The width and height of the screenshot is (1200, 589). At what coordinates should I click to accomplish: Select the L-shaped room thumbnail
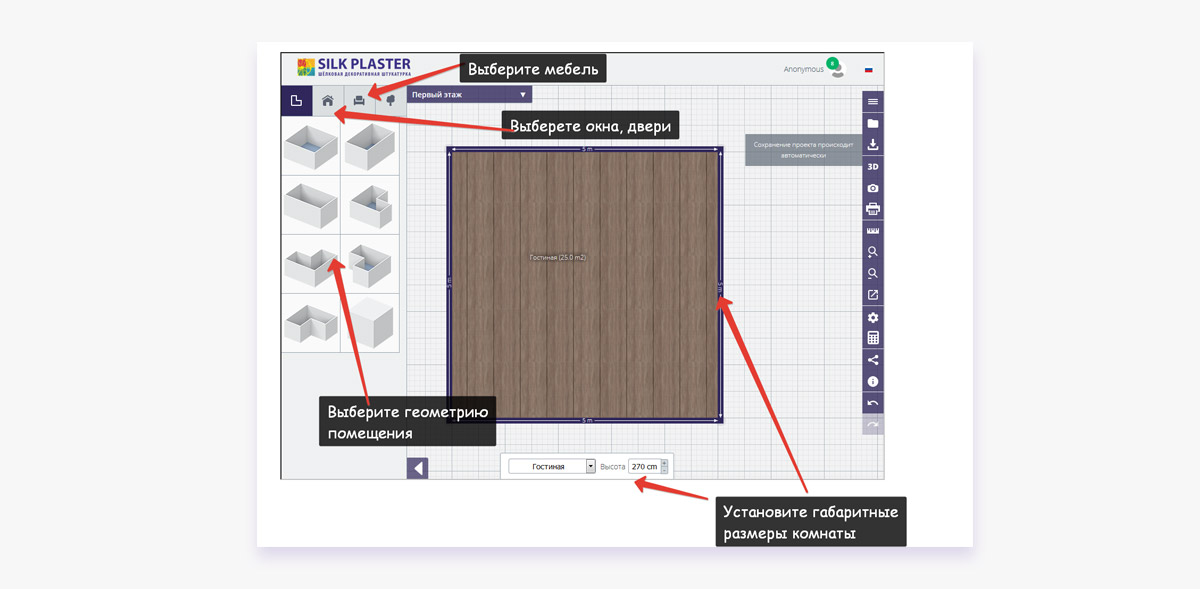click(310, 323)
